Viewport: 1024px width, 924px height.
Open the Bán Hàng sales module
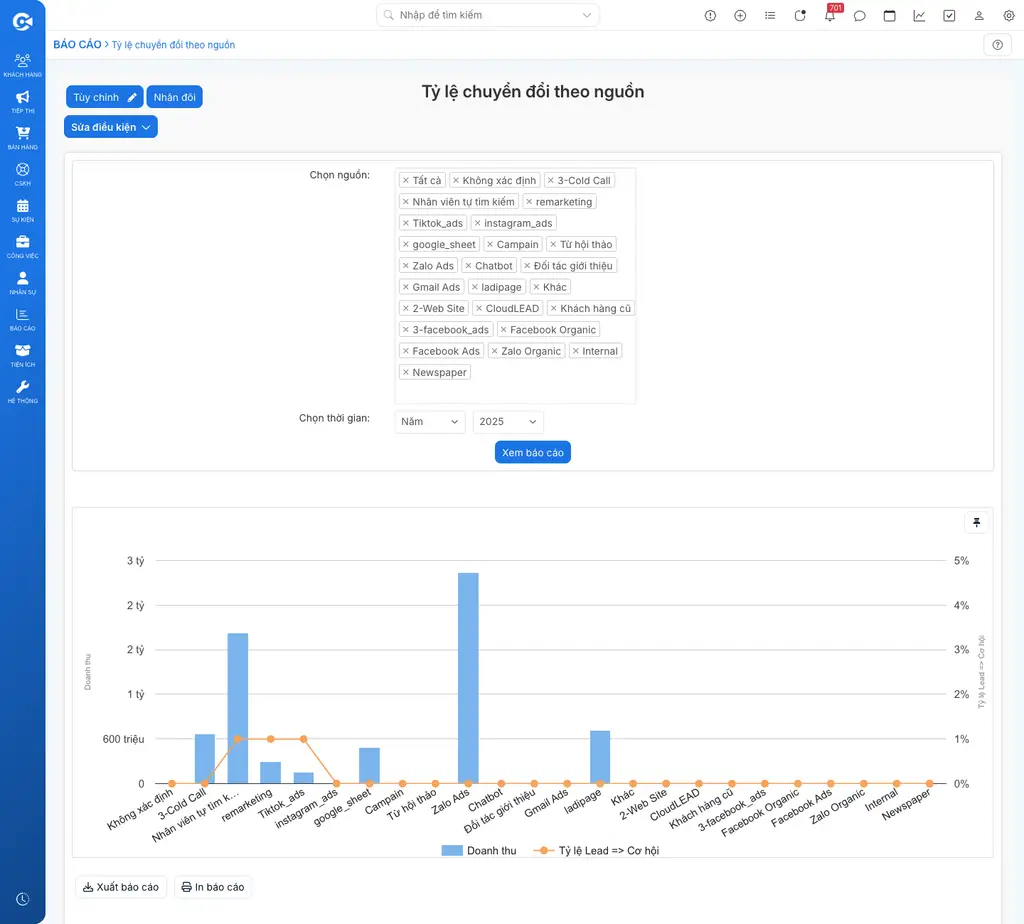22,138
